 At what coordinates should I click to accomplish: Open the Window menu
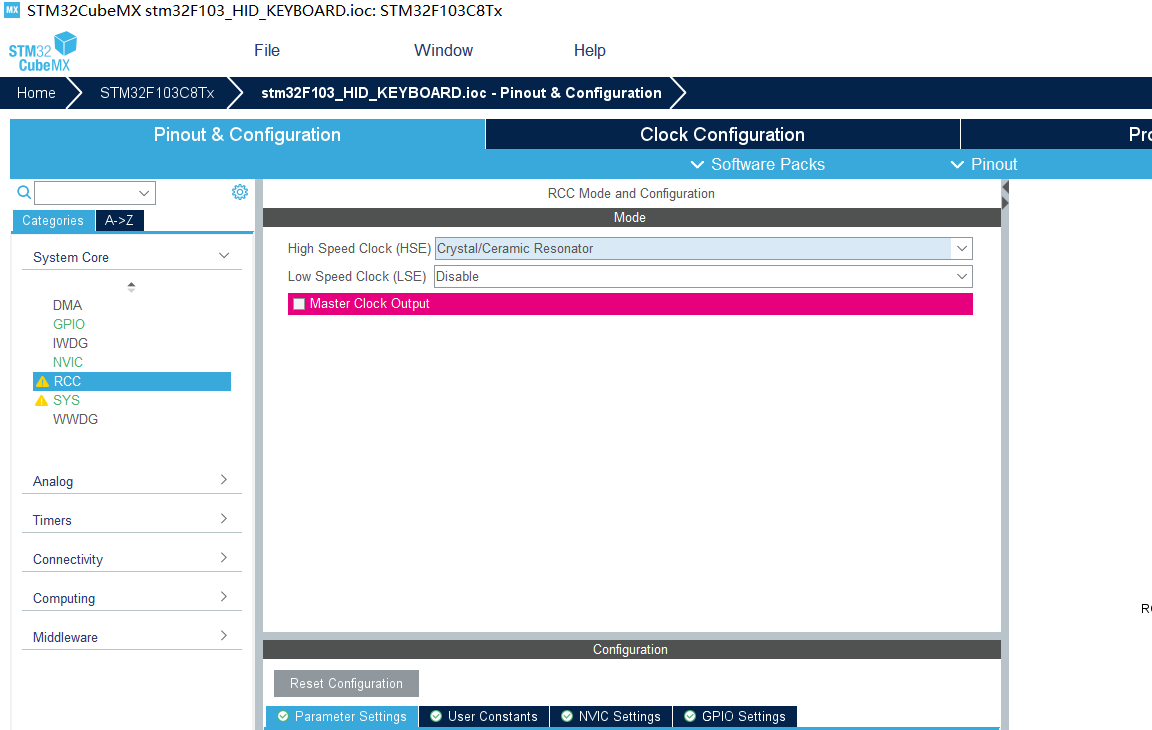(x=443, y=51)
